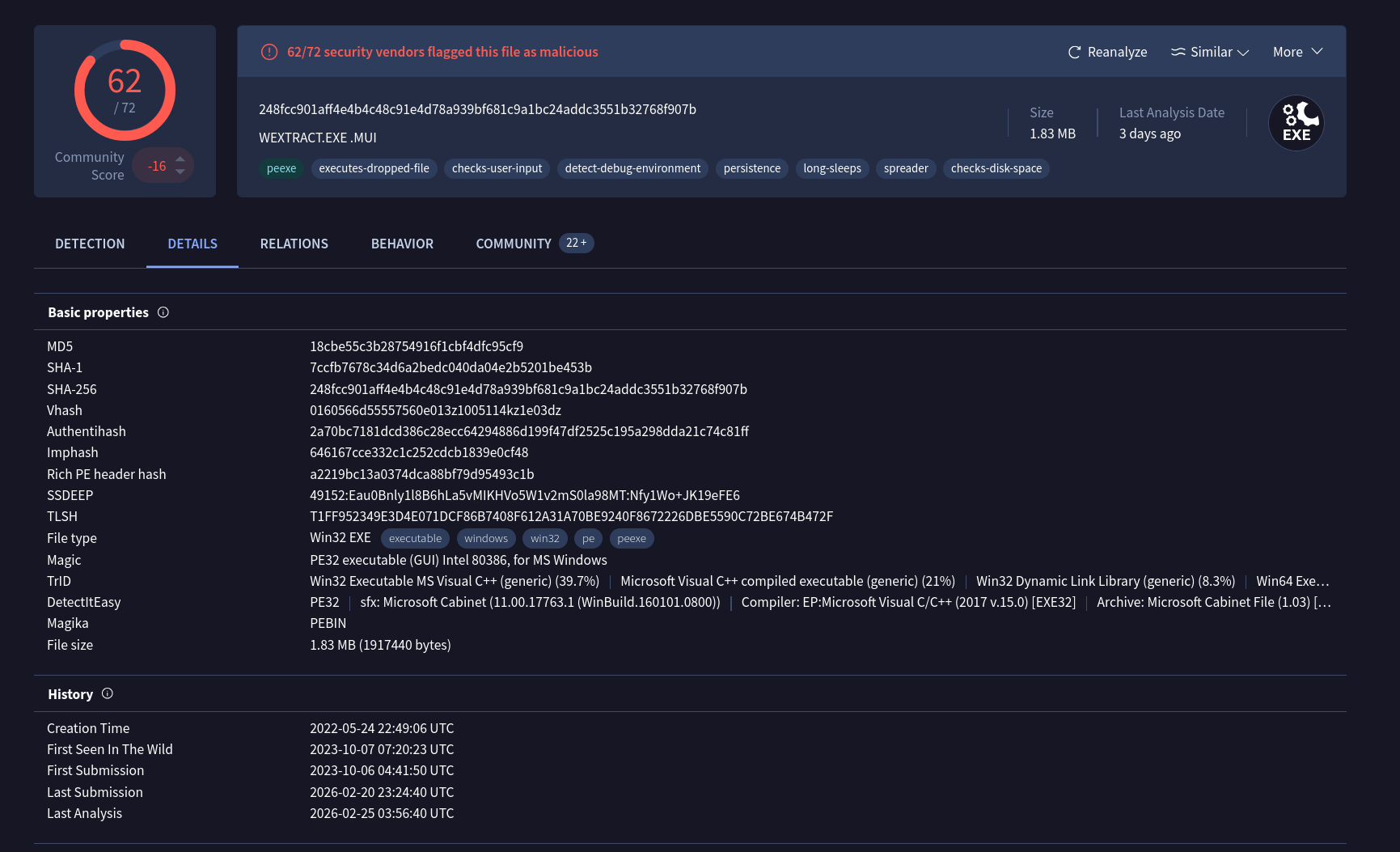The image size is (1400, 852).
Task: Select the peexe tag
Action: 281,168
